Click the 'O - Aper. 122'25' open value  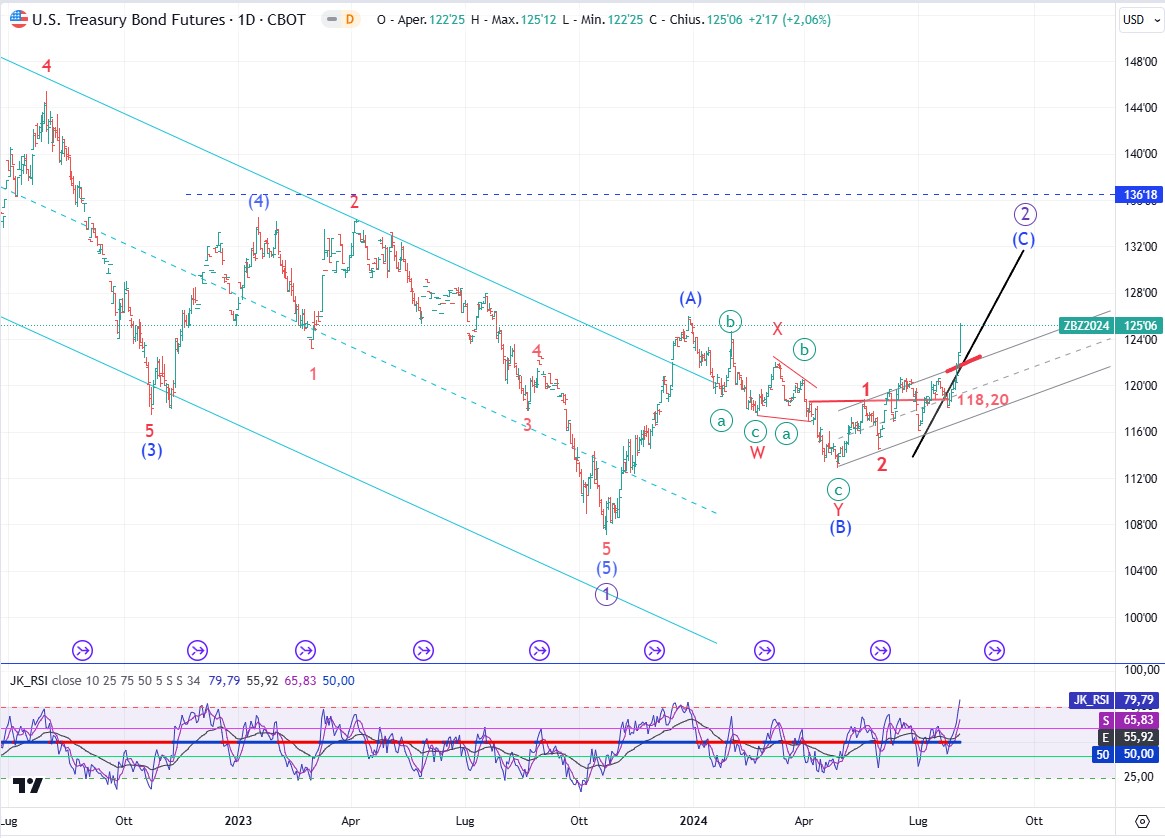click(x=421, y=20)
